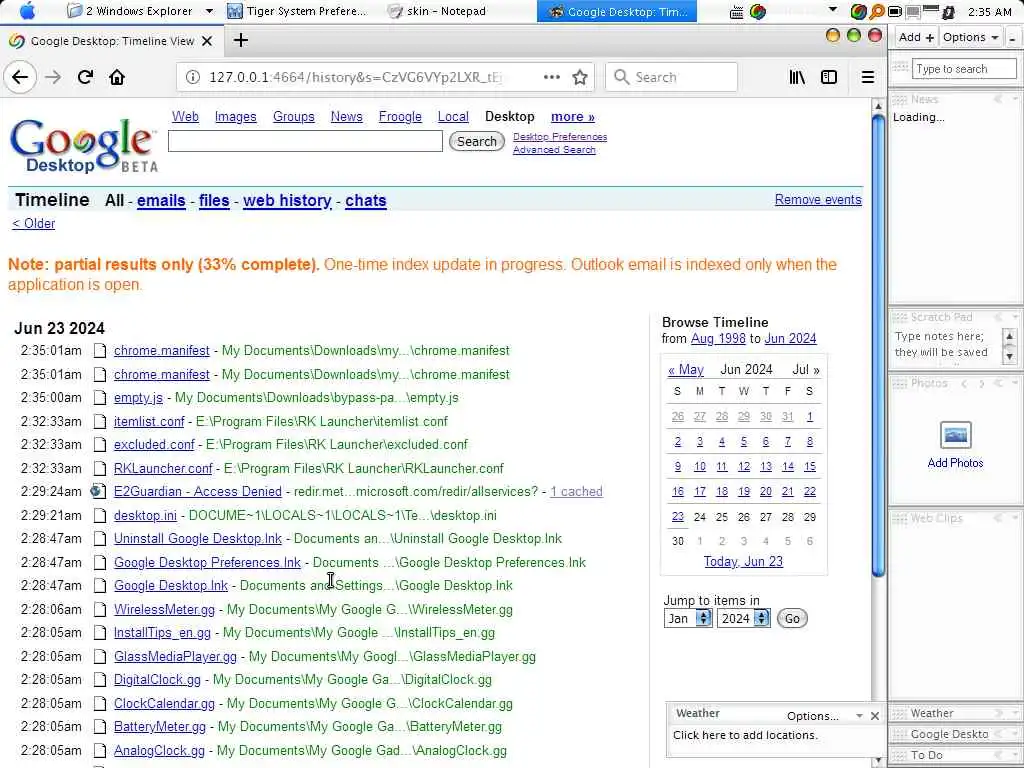The image size is (1024, 768).
Task: Switch to skin - Notepad taskbar item
Action: coord(437,11)
